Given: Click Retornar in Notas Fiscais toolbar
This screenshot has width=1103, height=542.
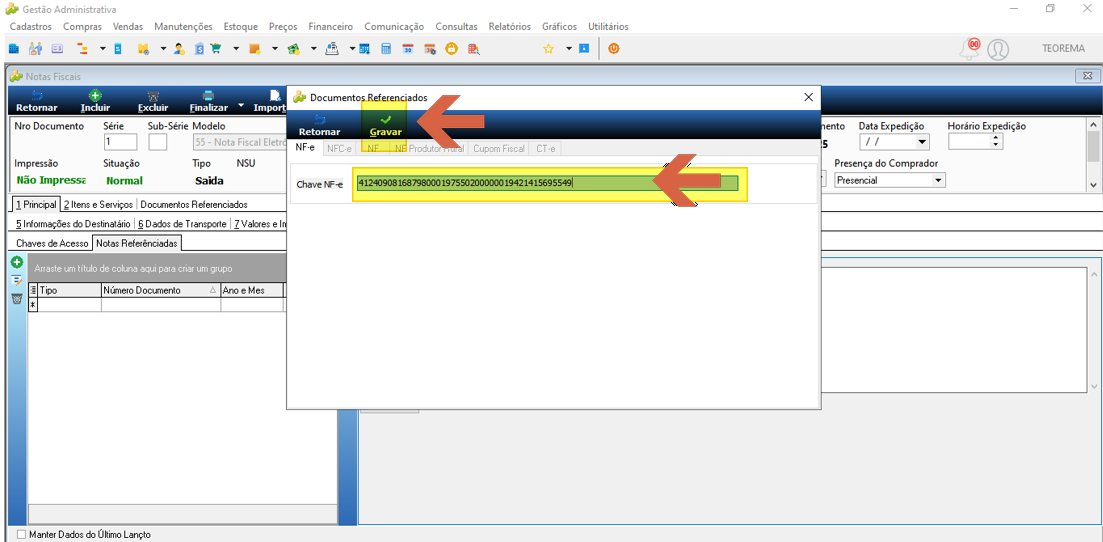Looking at the screenshot, I should point(37,101).
